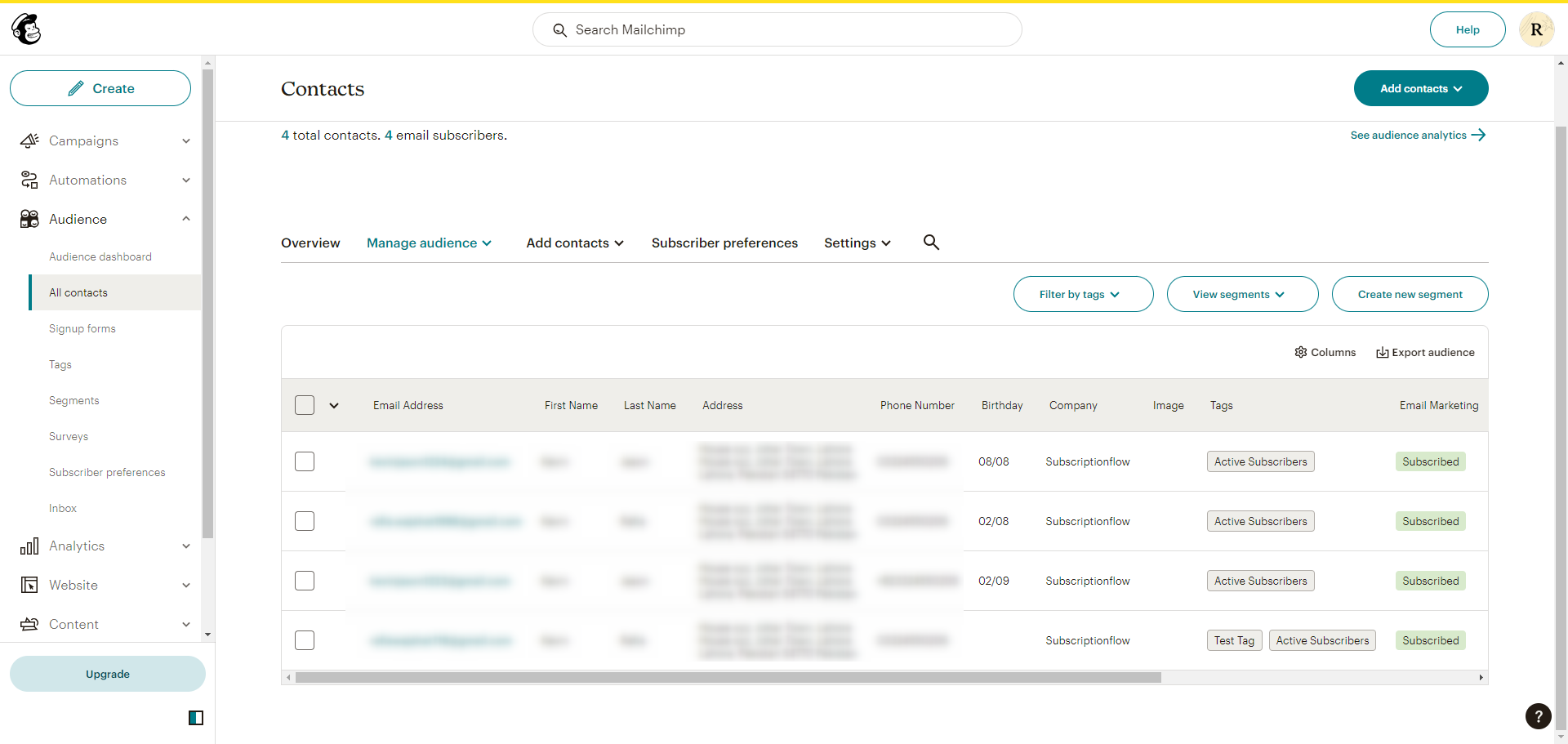The width and height of the screenshot is (1568, 744).
Task: Open the floating question mark help icon
Action: [x=1539, y=716]
